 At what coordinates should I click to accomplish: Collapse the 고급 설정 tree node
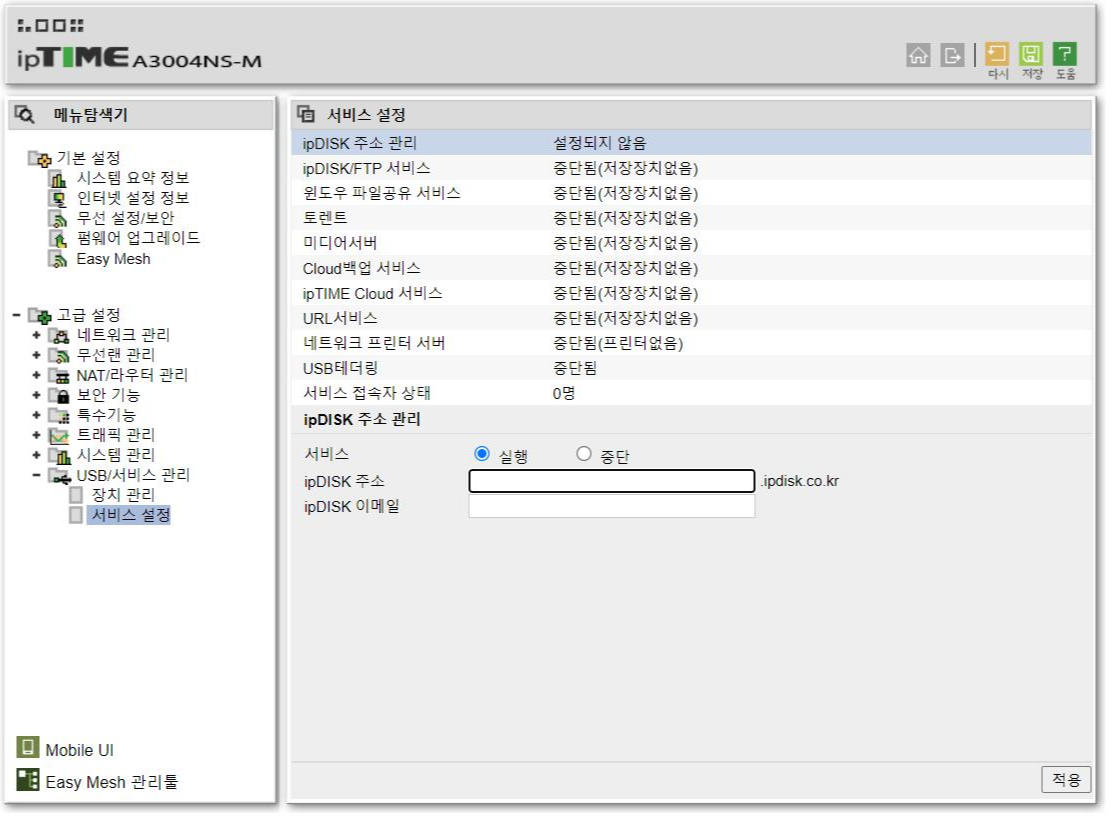[16, 315]
